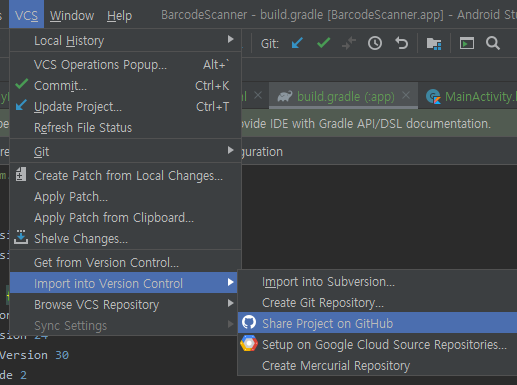The height and width of the screenshot is (385, 517).
Task: Choose Import into Subversion... option
Action: pyautogui.click(x=378, y=282)
